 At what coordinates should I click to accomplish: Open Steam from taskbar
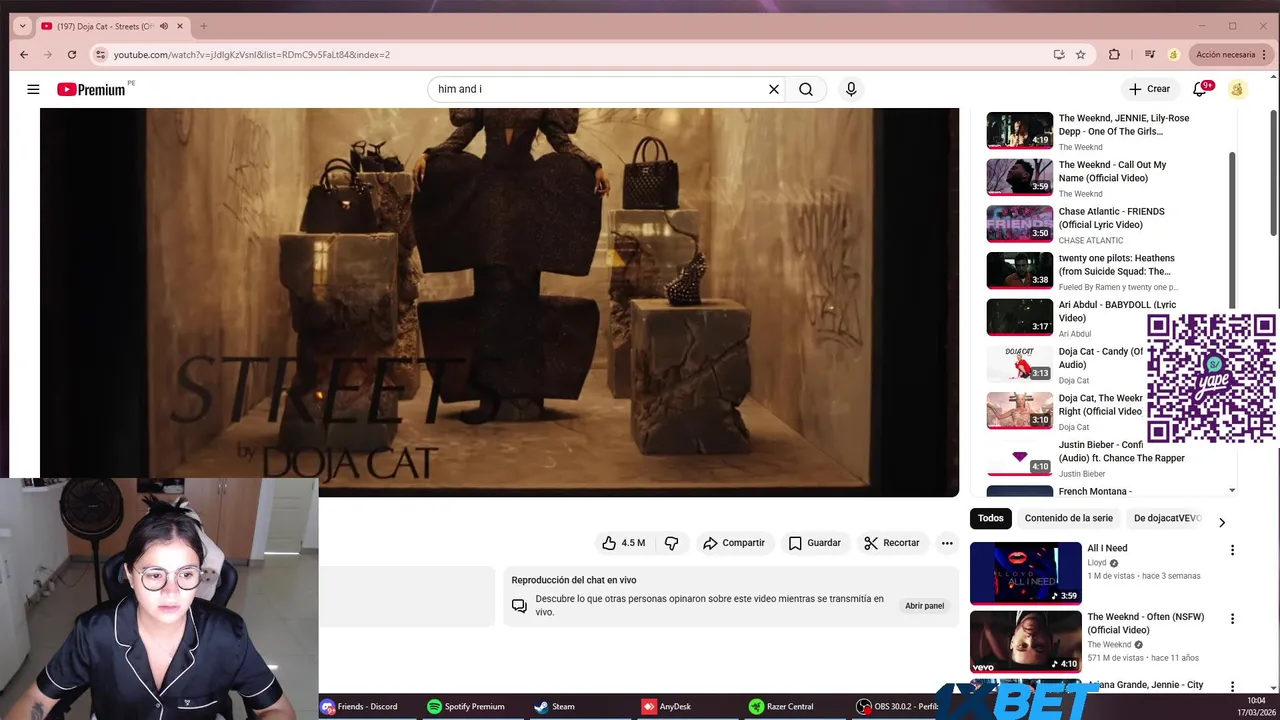pos(555,706)
